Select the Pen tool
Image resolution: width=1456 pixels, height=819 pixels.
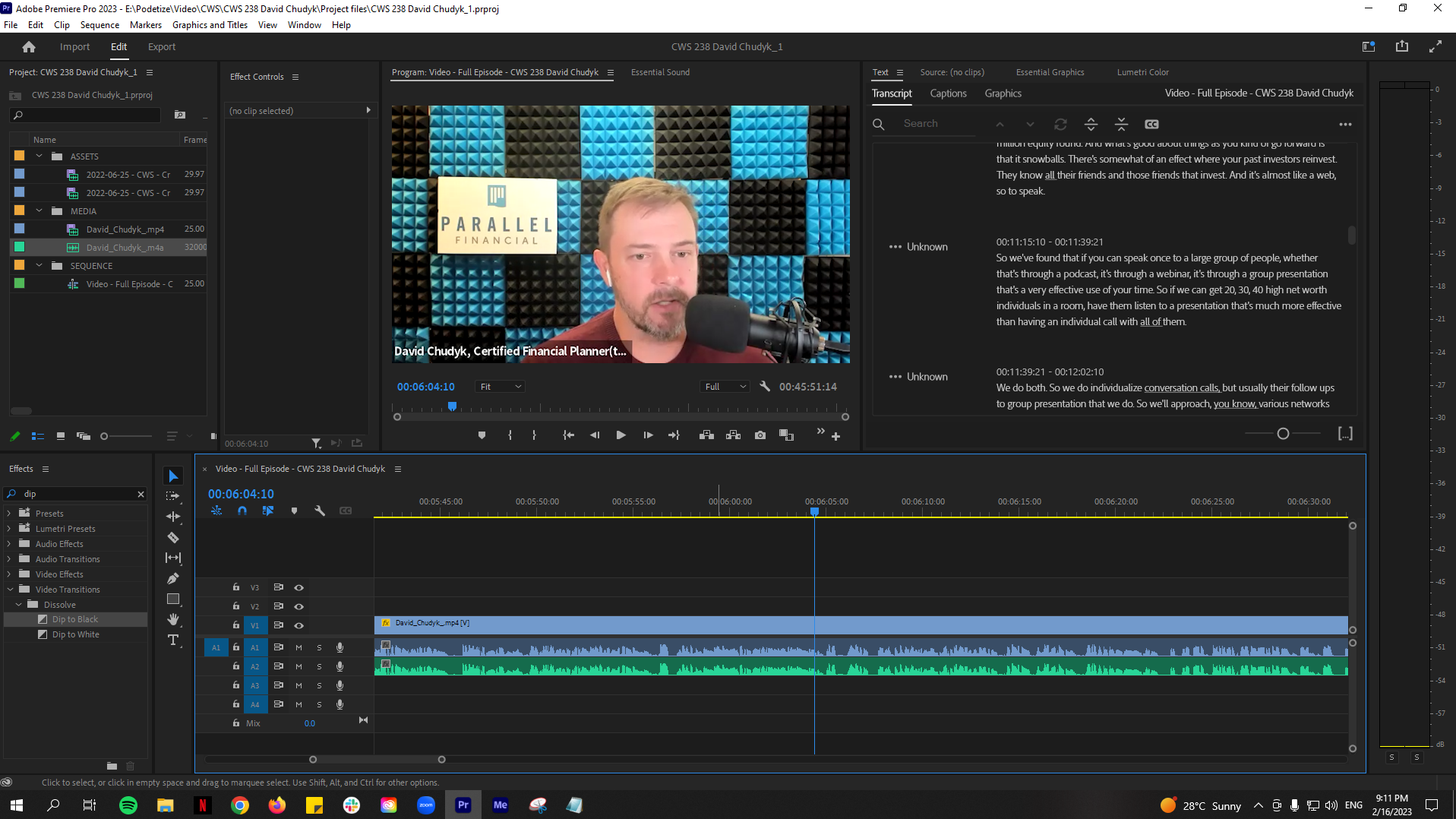pos(173,578)
